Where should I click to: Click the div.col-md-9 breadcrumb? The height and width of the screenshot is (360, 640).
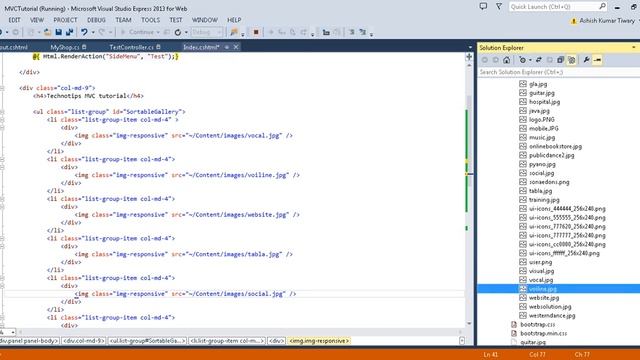click(84, 341)
